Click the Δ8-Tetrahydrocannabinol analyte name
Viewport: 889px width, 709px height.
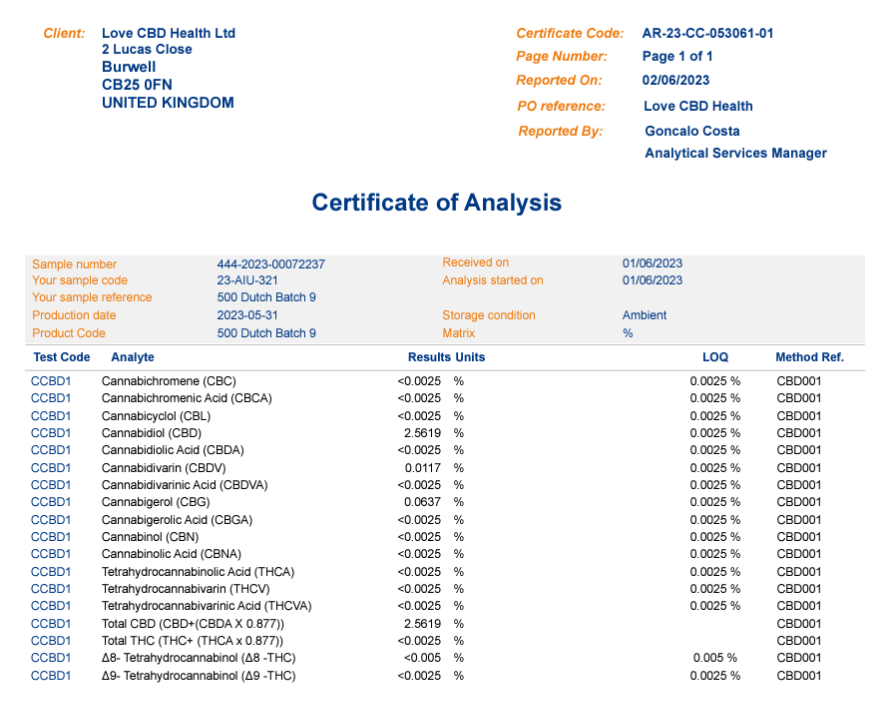(x=198, y=658)
